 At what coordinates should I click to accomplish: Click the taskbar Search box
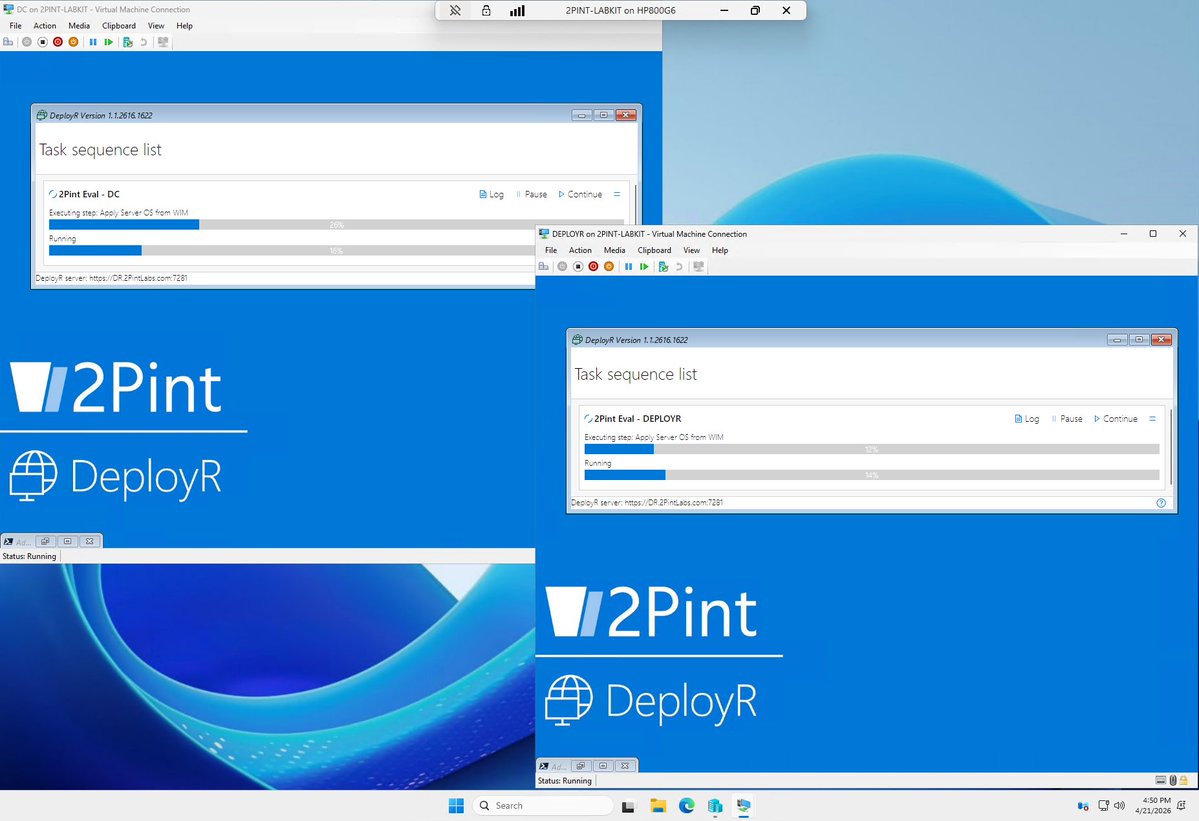click(544, 806)
